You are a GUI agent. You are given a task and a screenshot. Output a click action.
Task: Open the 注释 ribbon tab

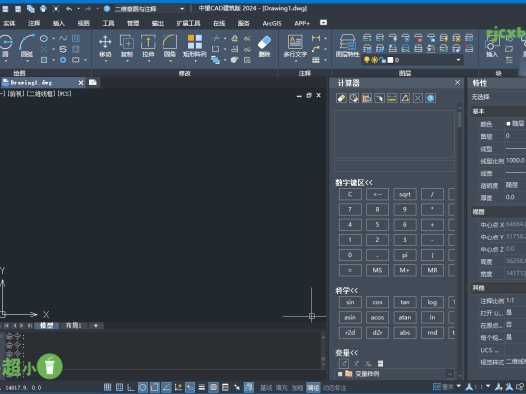click(x=34, y=23)
